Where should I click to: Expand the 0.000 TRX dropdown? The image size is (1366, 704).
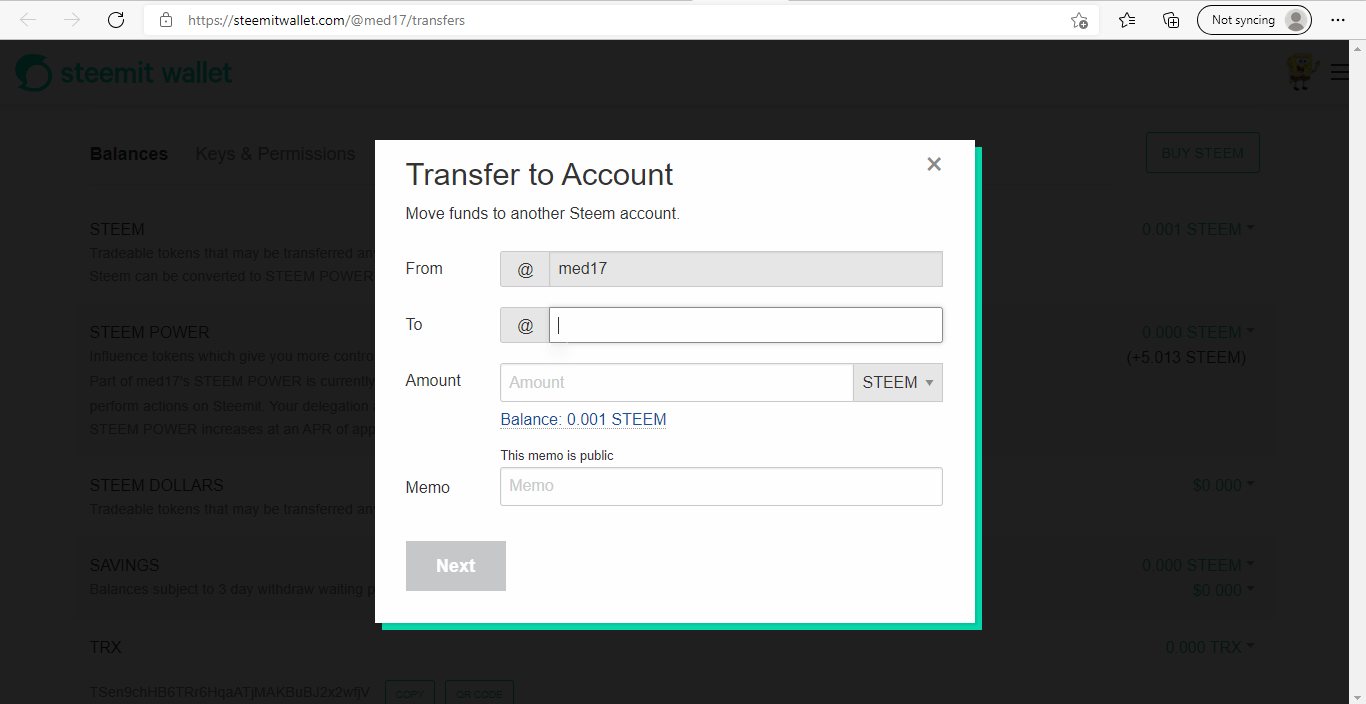1210,647
